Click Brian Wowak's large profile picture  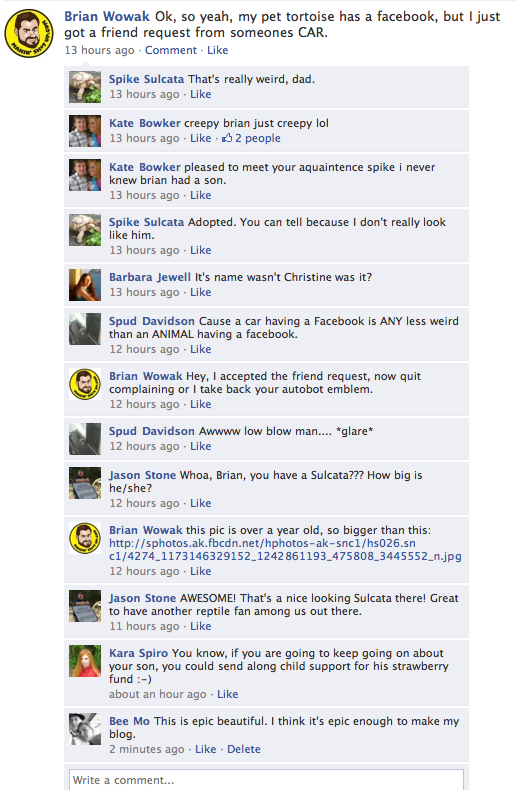pyautogui.click(x=29, y=33)
